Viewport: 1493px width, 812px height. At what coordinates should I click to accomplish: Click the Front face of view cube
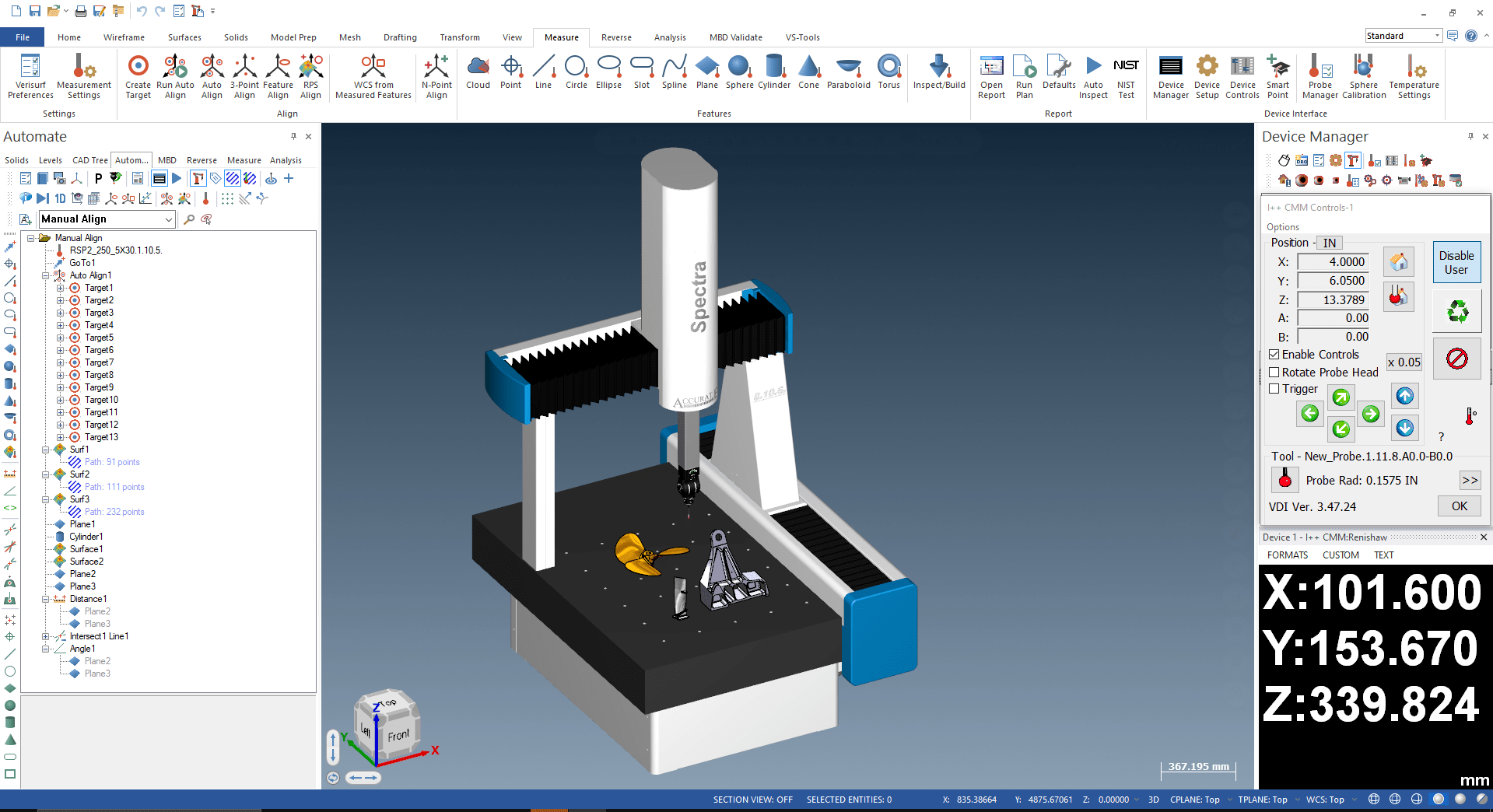click(x=398, y=735)
